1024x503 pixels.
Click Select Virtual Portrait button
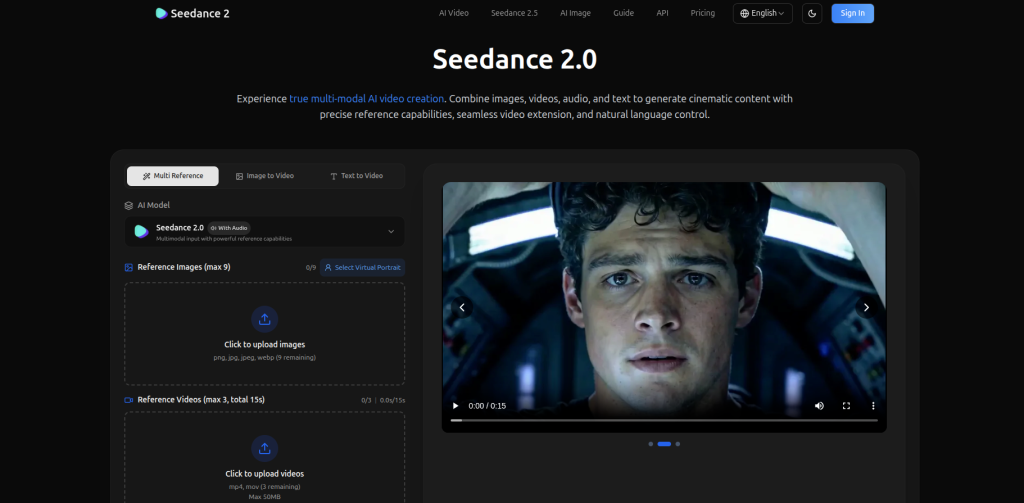(362, 267)
